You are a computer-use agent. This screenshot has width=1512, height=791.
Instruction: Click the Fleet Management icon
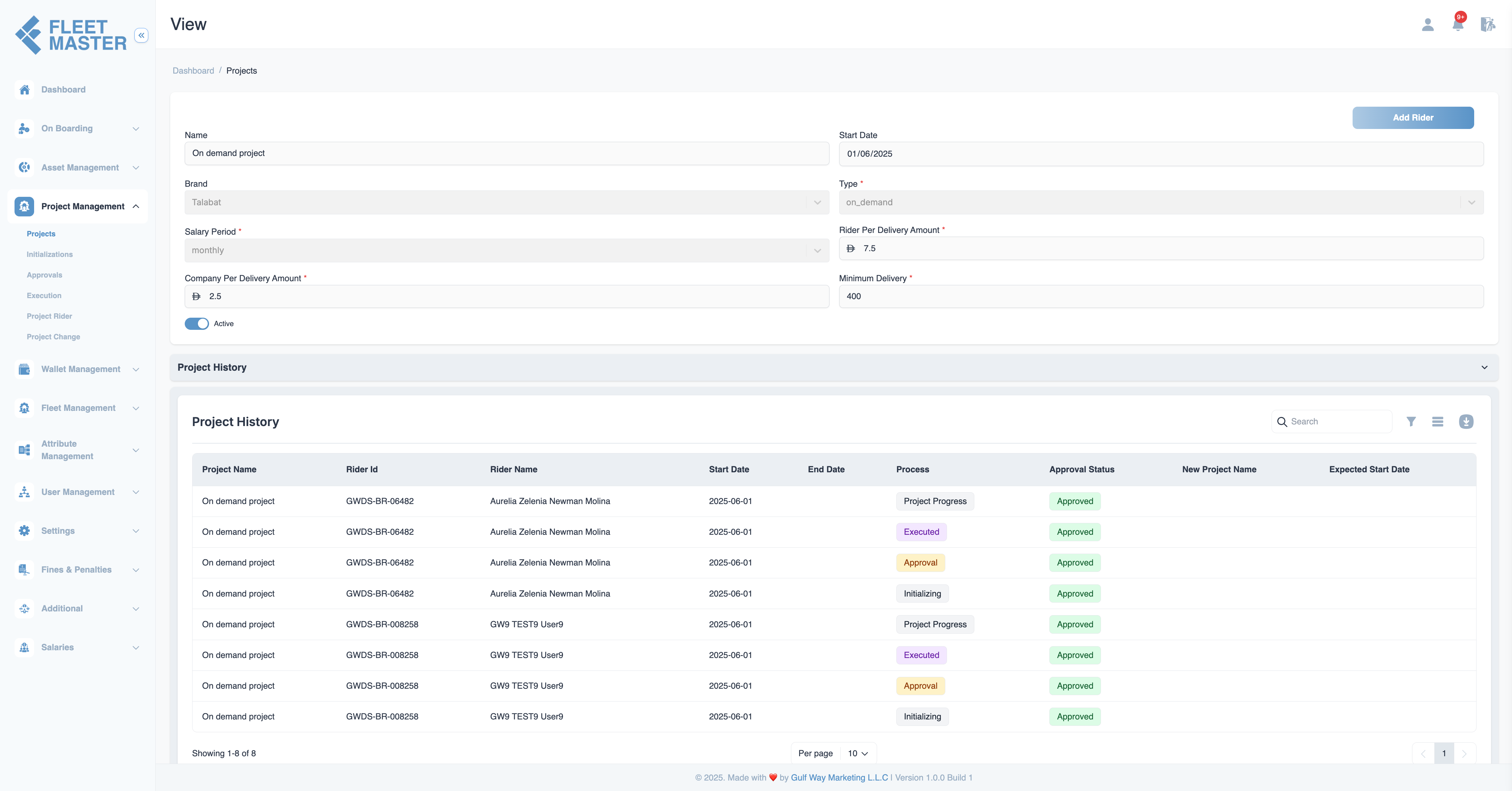coord(24,408)
